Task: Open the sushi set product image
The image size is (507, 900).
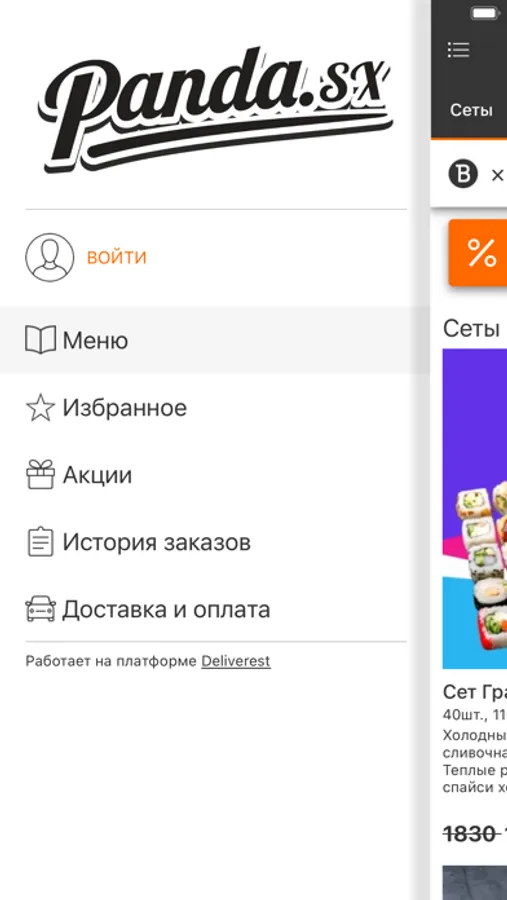Action: coord(474,509)
